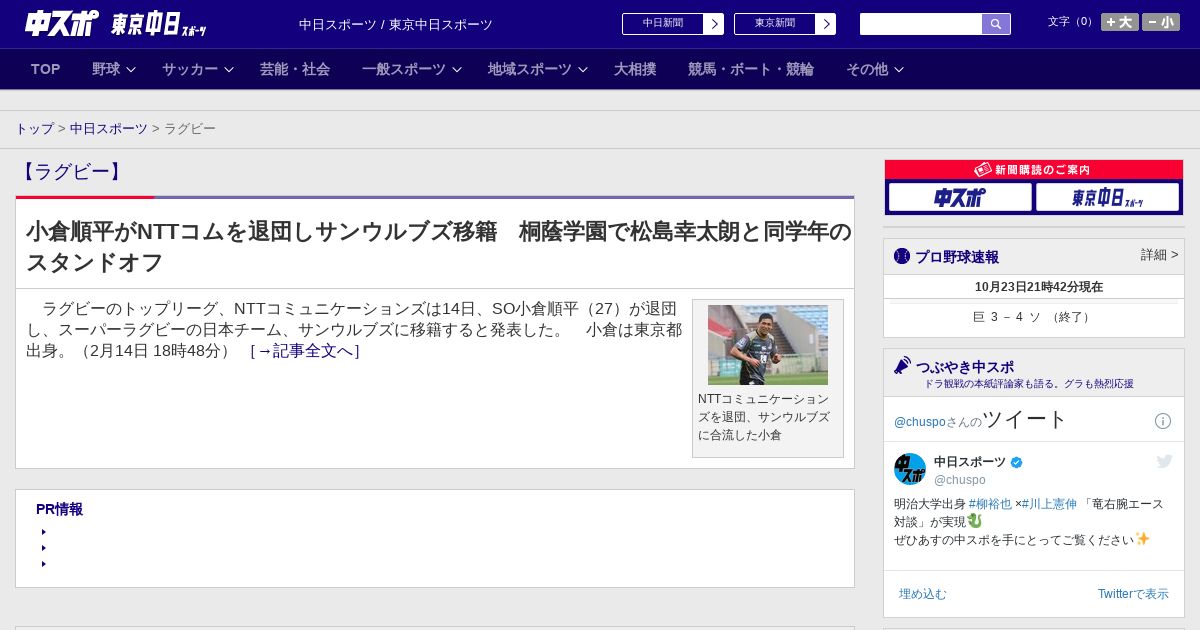1200x630 pixels.
Task: Expand the 野球 navigation menu
Action: pos(114,69)
